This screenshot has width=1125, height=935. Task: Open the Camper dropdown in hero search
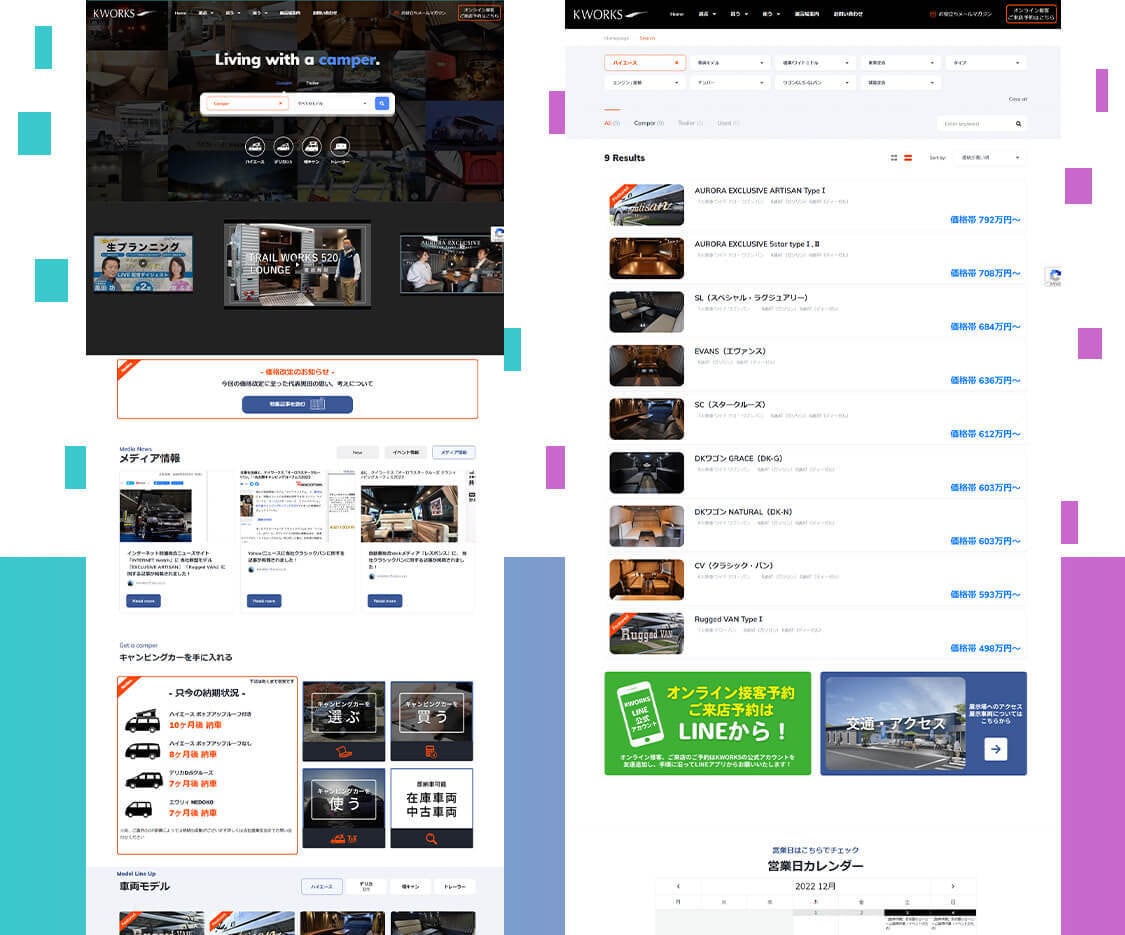246,103
